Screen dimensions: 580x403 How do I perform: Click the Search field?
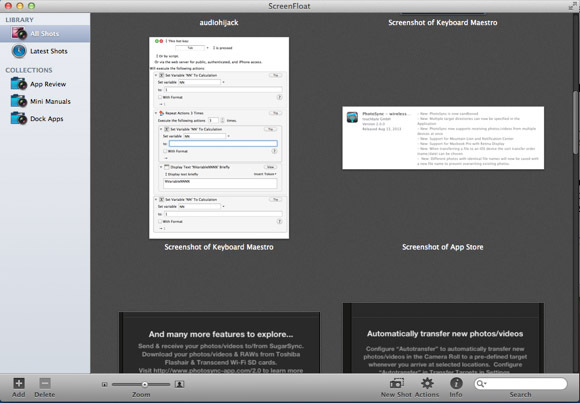[x=520, y=384]
